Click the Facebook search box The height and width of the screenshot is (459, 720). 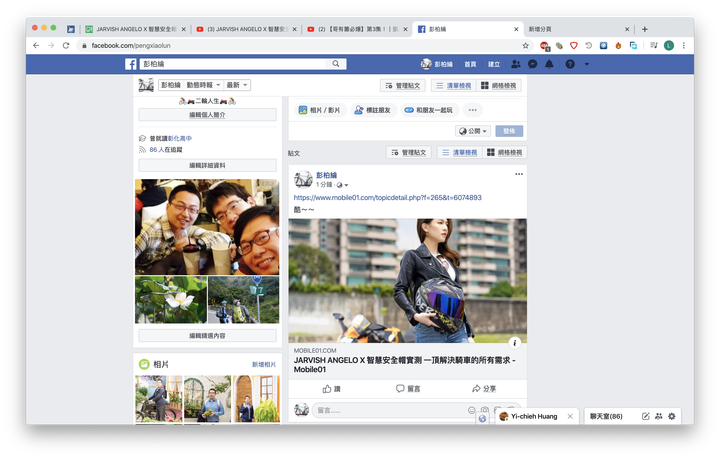coord(234,64)
